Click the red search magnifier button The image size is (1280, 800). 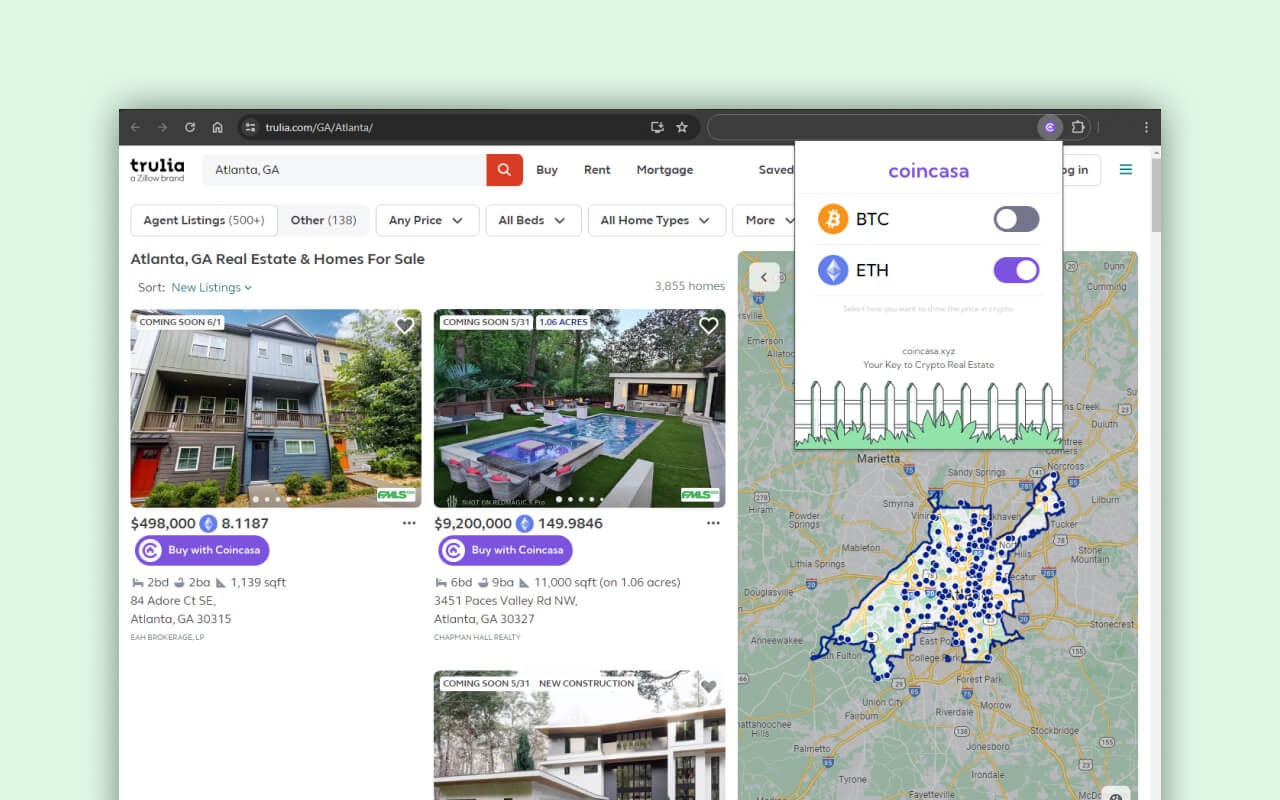point(505,170)
